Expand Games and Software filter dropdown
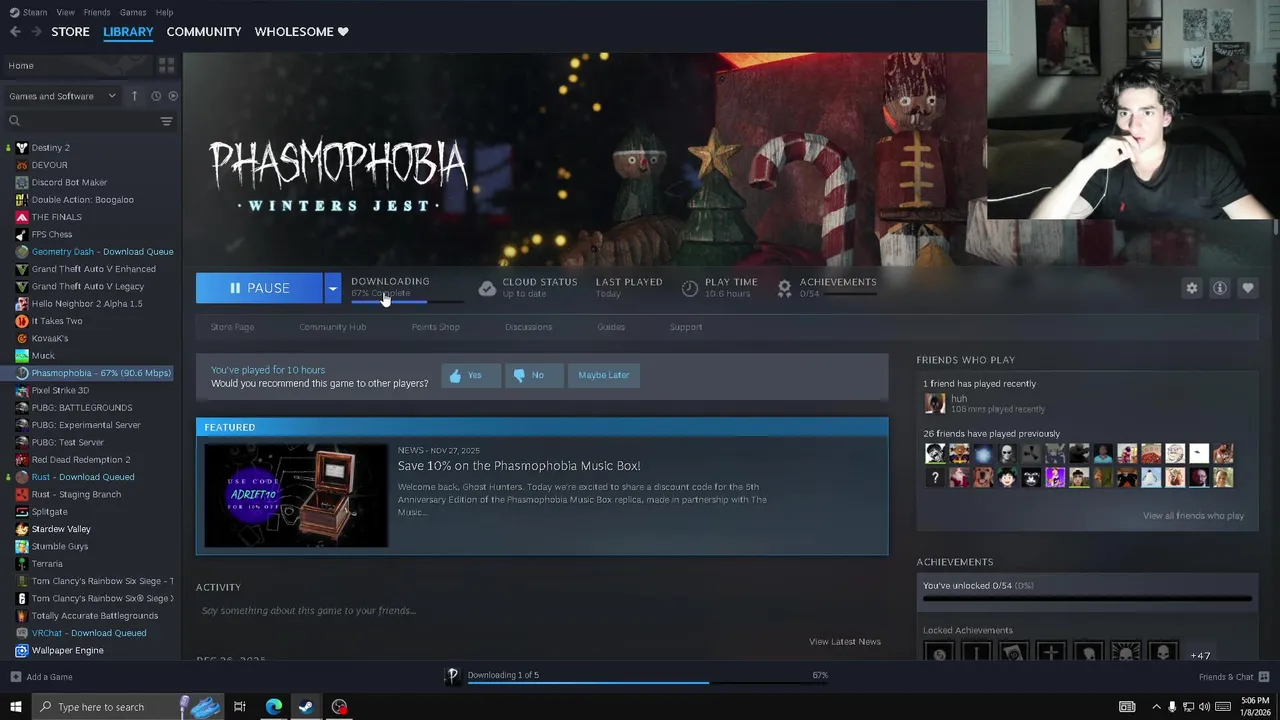 (62, 96)
